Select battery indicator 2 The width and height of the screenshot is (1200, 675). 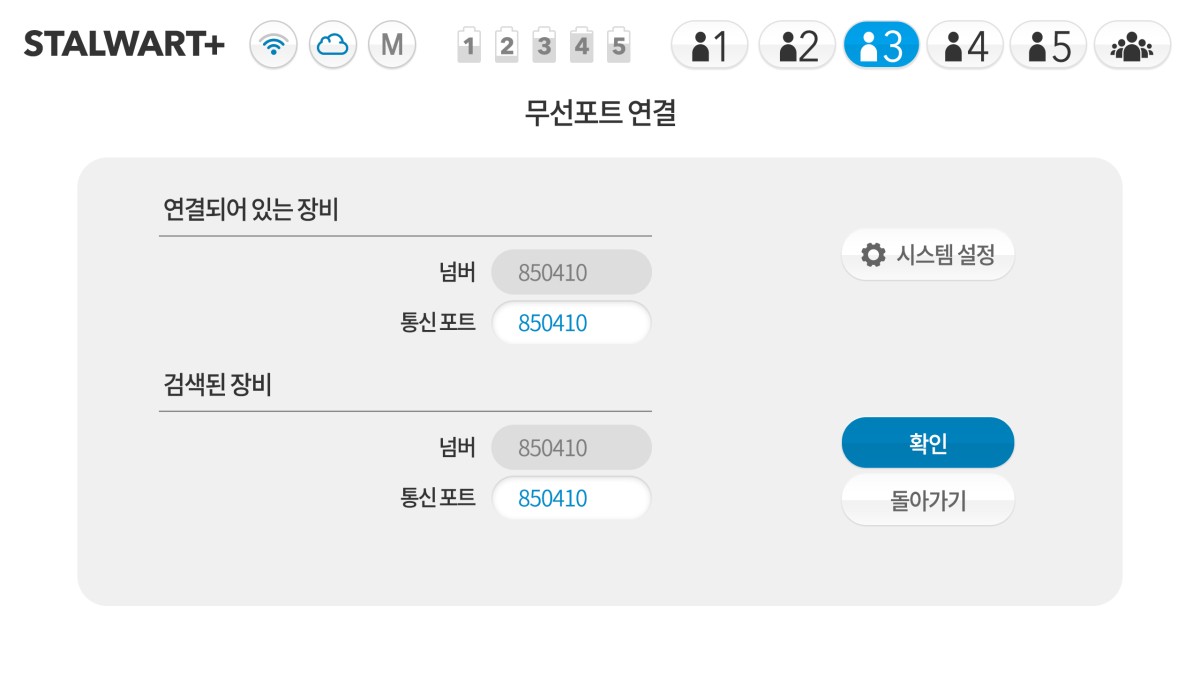point(507,45)
